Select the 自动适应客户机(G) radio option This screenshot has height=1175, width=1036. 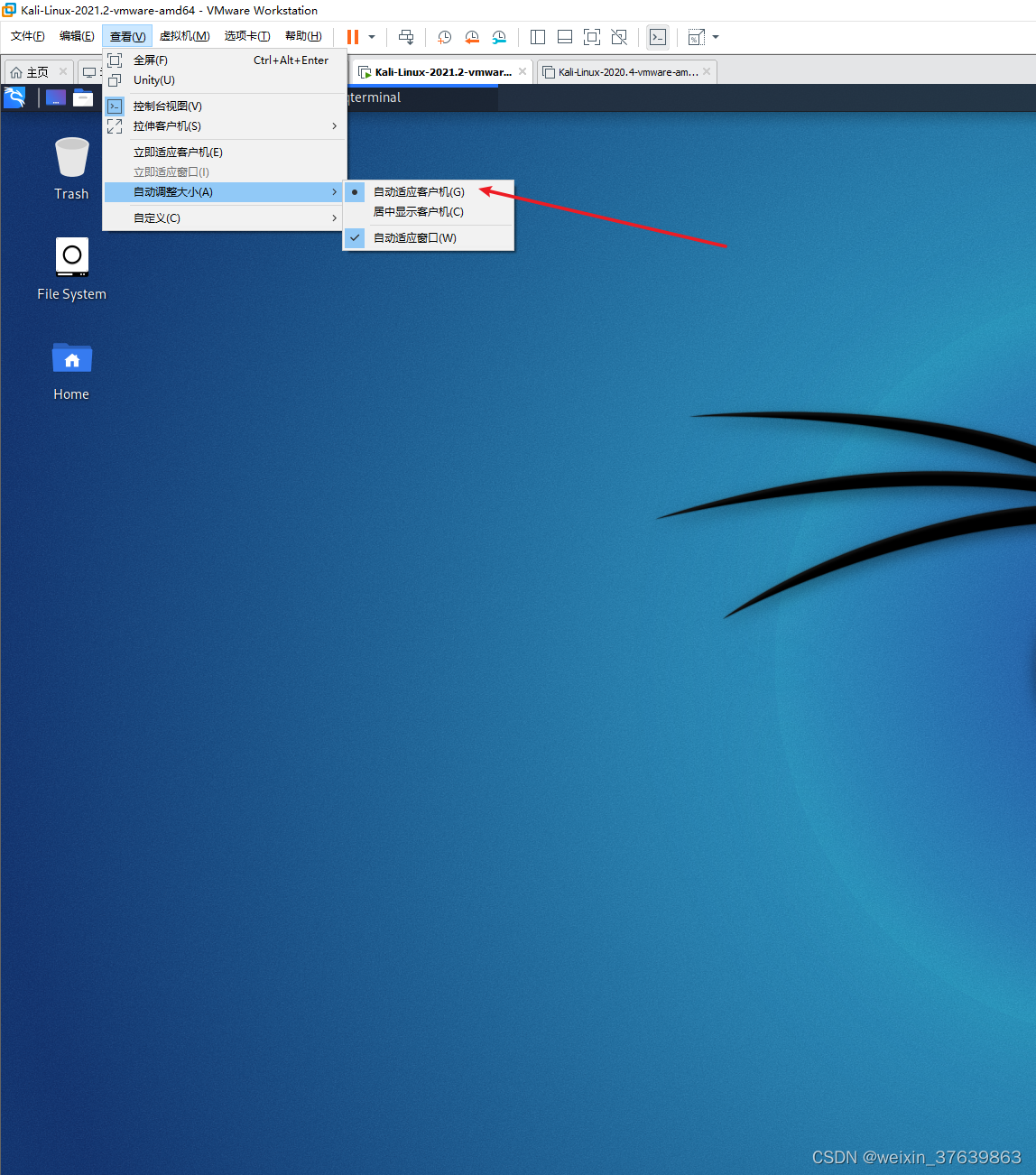[x=429, y=192]
